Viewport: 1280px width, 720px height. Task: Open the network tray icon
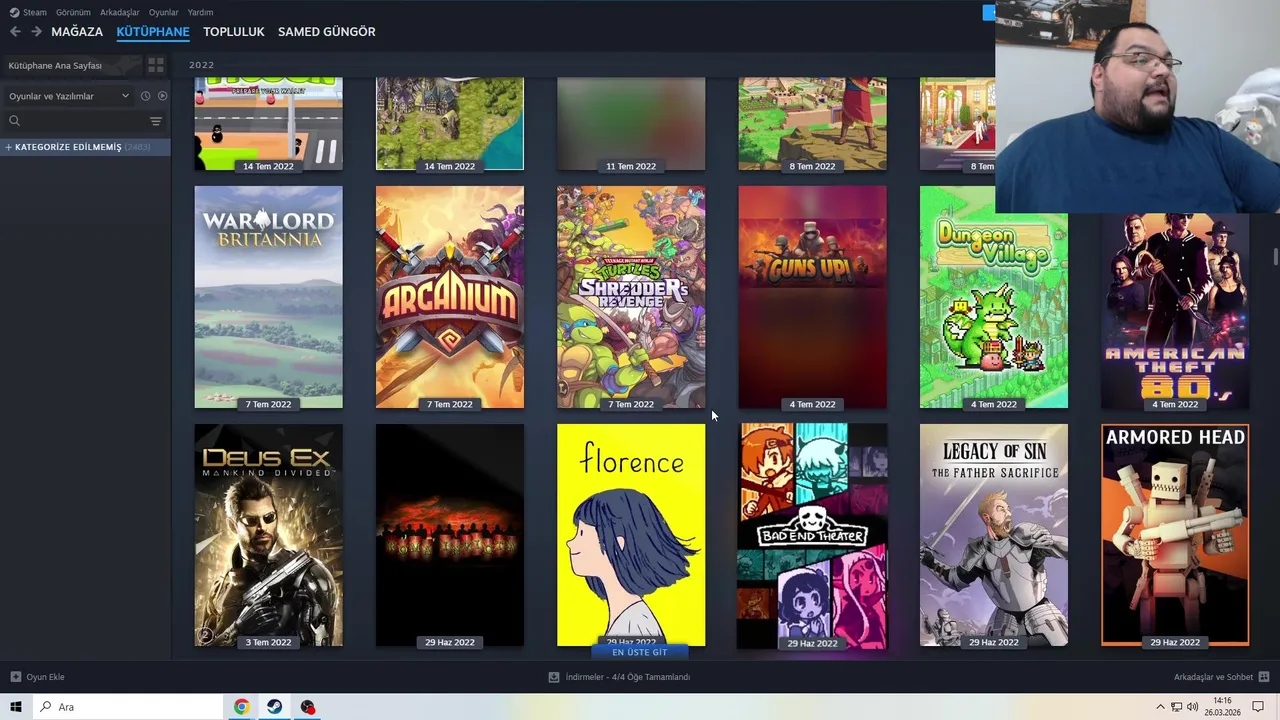[1177, 707]
